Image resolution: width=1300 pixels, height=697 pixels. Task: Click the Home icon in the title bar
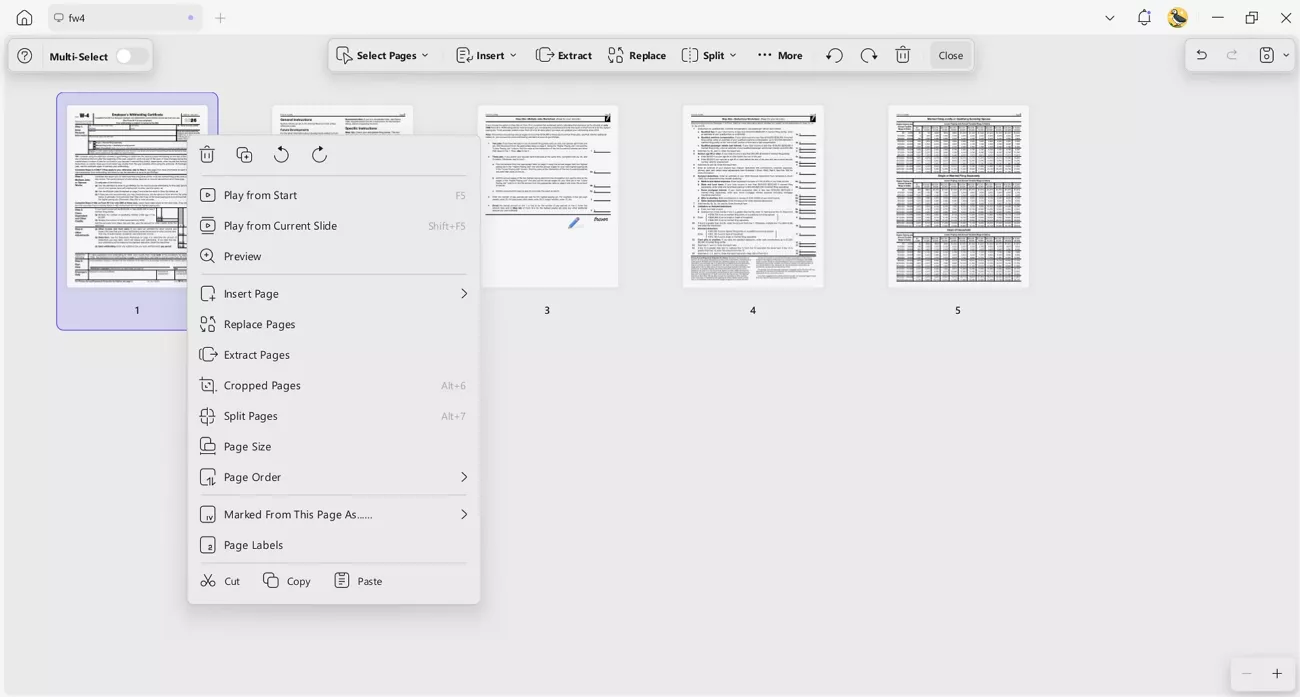click(x=23, y=17)
